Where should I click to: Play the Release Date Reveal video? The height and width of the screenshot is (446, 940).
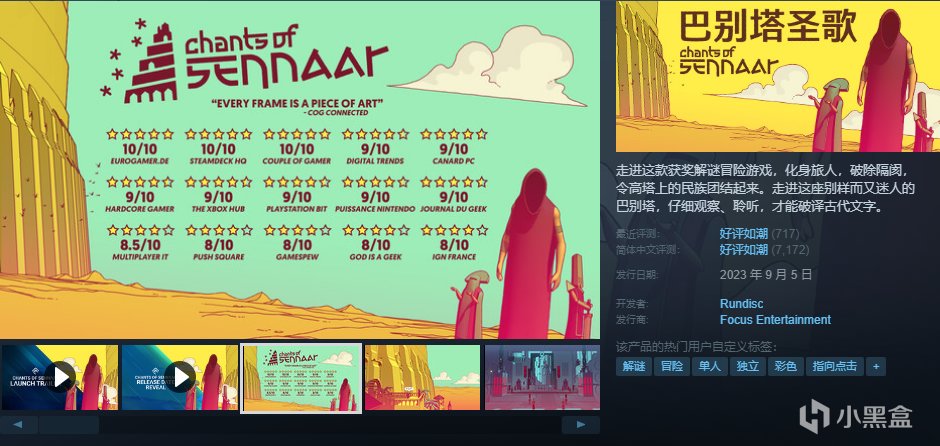180,377
